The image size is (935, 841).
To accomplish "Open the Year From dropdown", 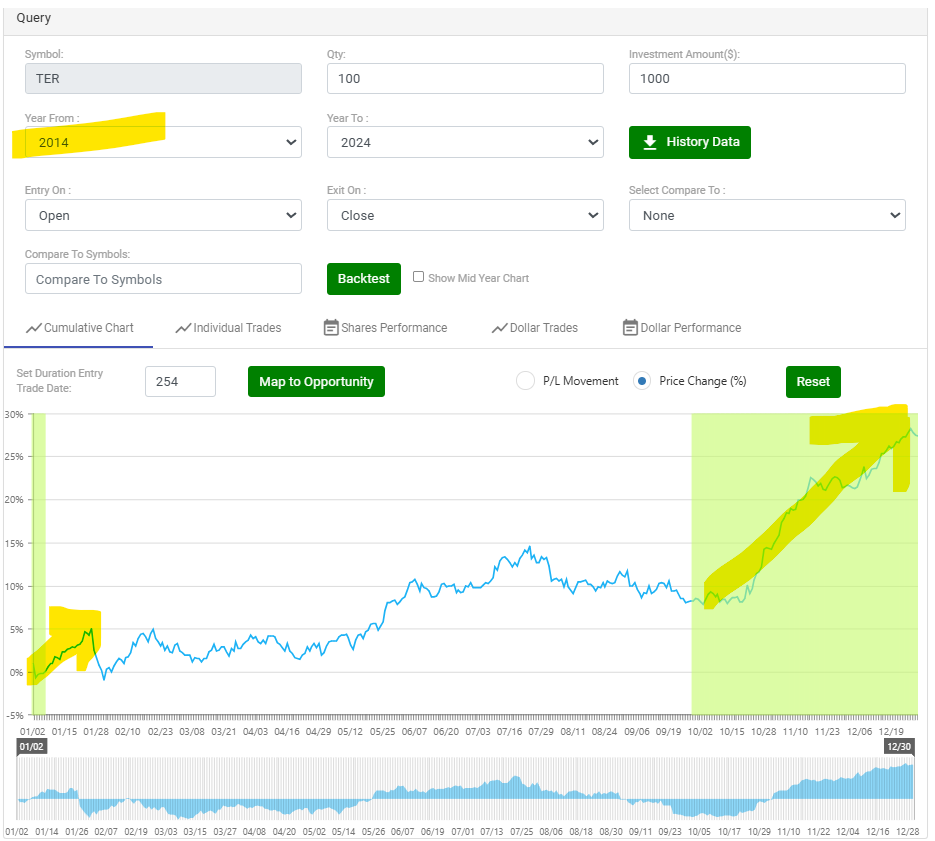I will click(163, 143).
